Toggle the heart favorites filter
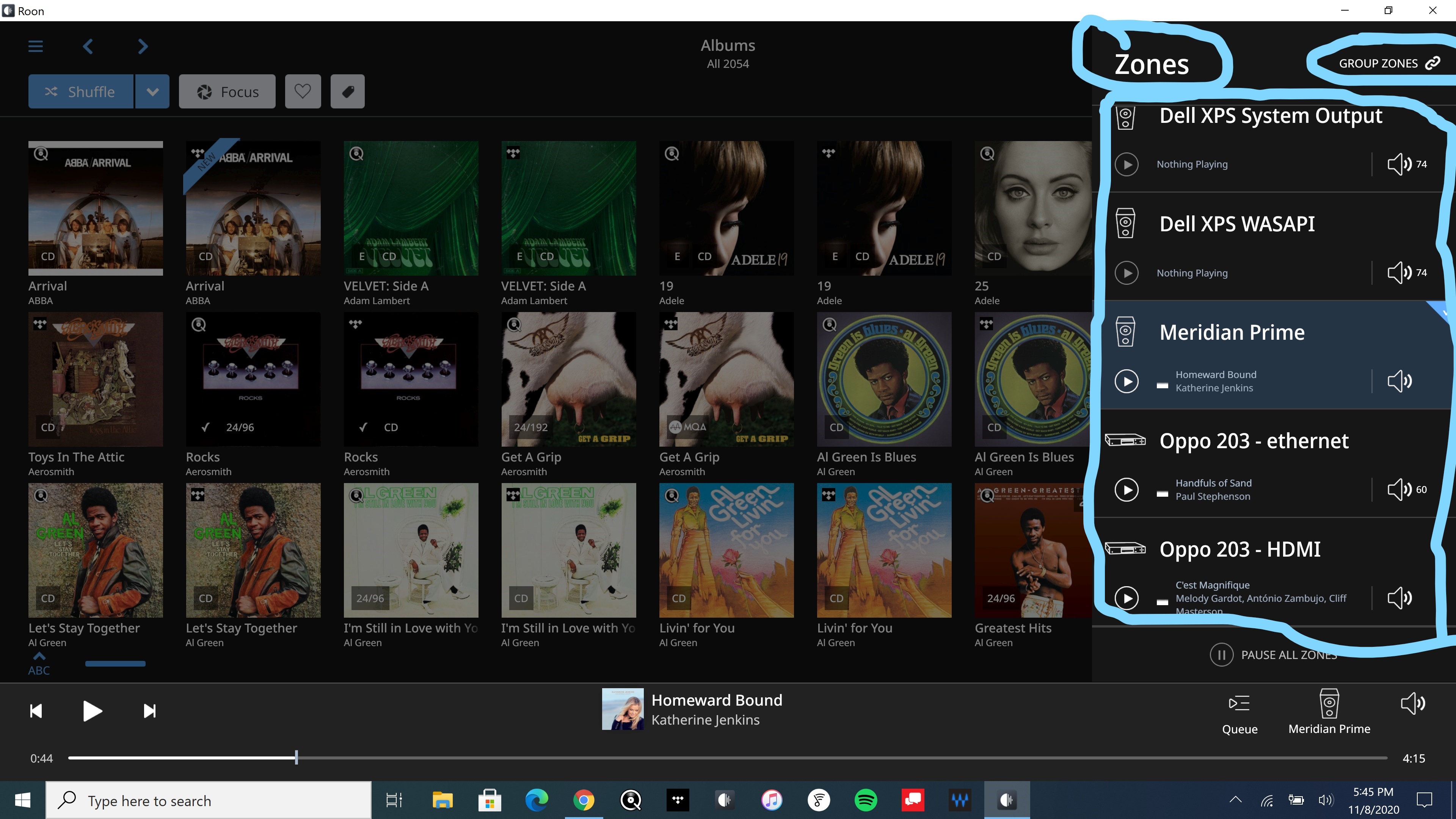 (x=303, y=91)
